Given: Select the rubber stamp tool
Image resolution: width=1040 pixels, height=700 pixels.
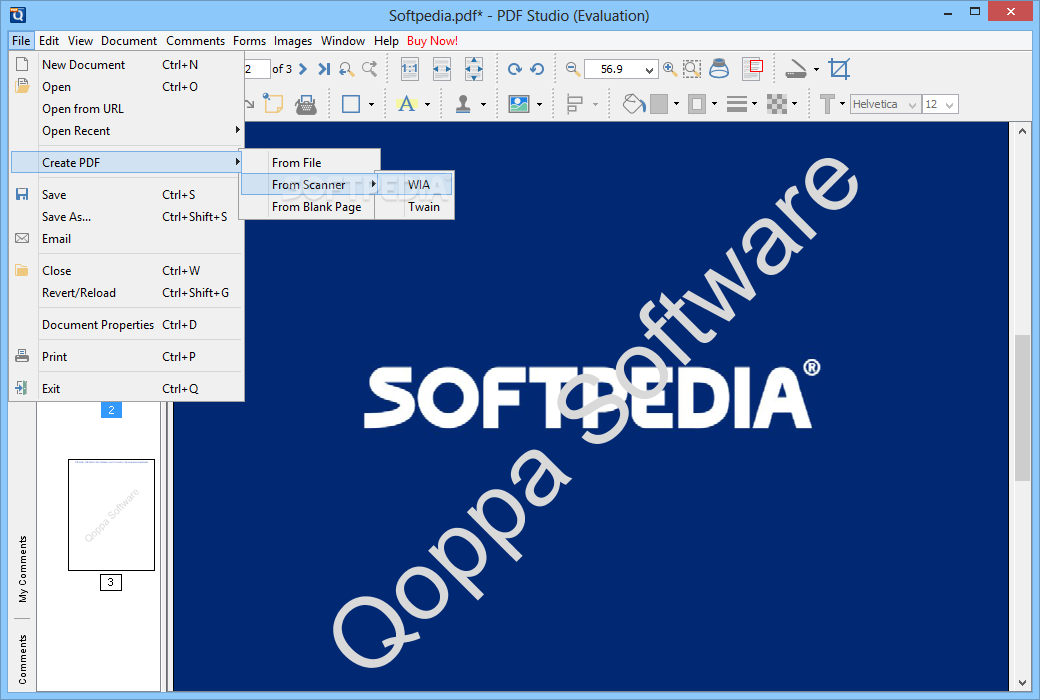Looking at the screenshot, I should tap(463, 104).
